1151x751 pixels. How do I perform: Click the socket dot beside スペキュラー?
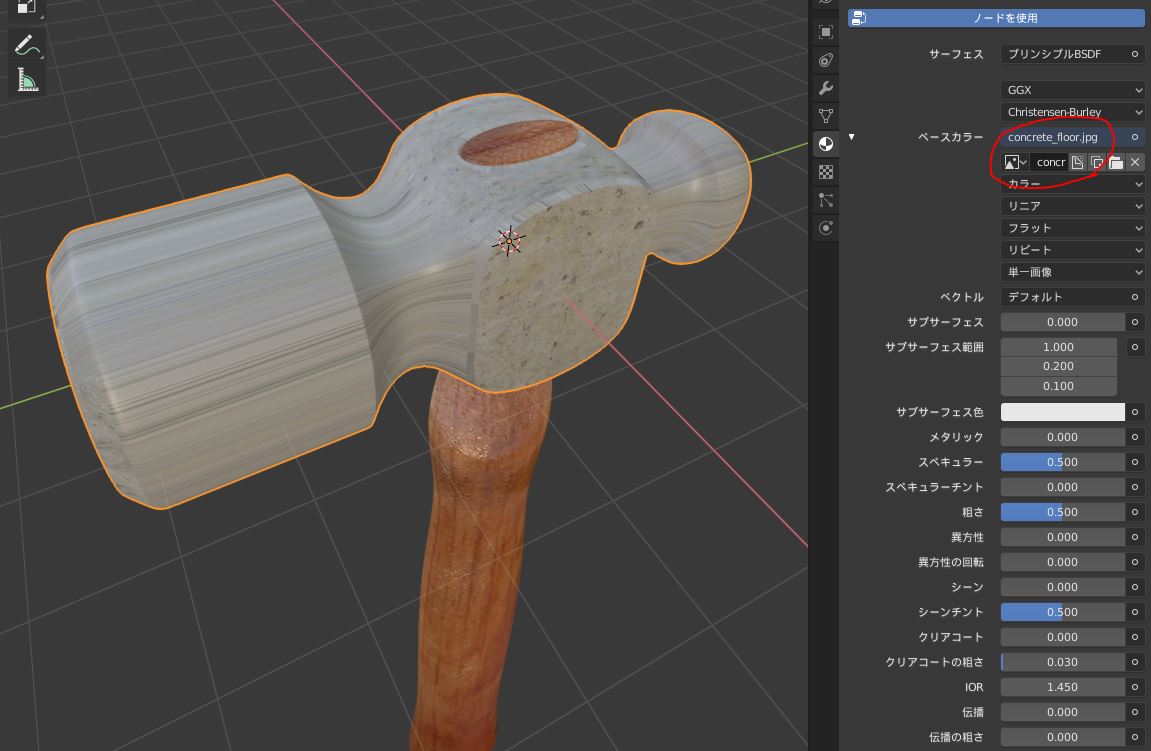click(x=1135, y=462)
